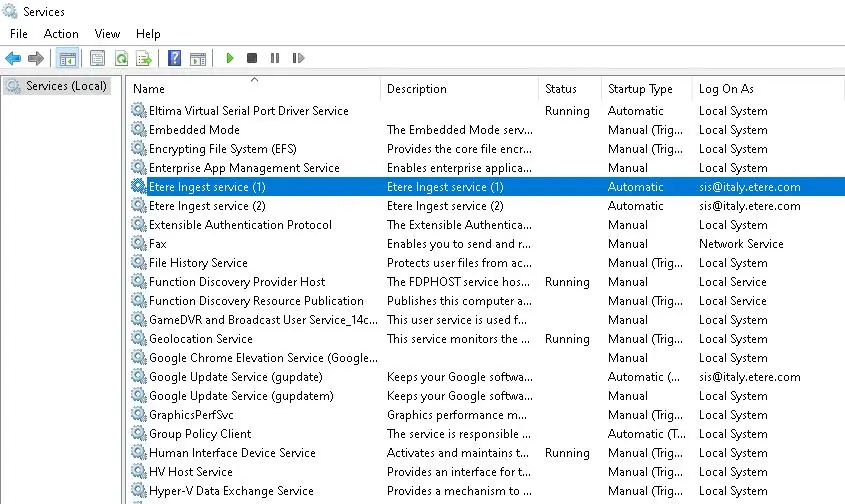845x504 pixels.
Task: Open the Help toolbar icon
Action: tap(174, 59)
